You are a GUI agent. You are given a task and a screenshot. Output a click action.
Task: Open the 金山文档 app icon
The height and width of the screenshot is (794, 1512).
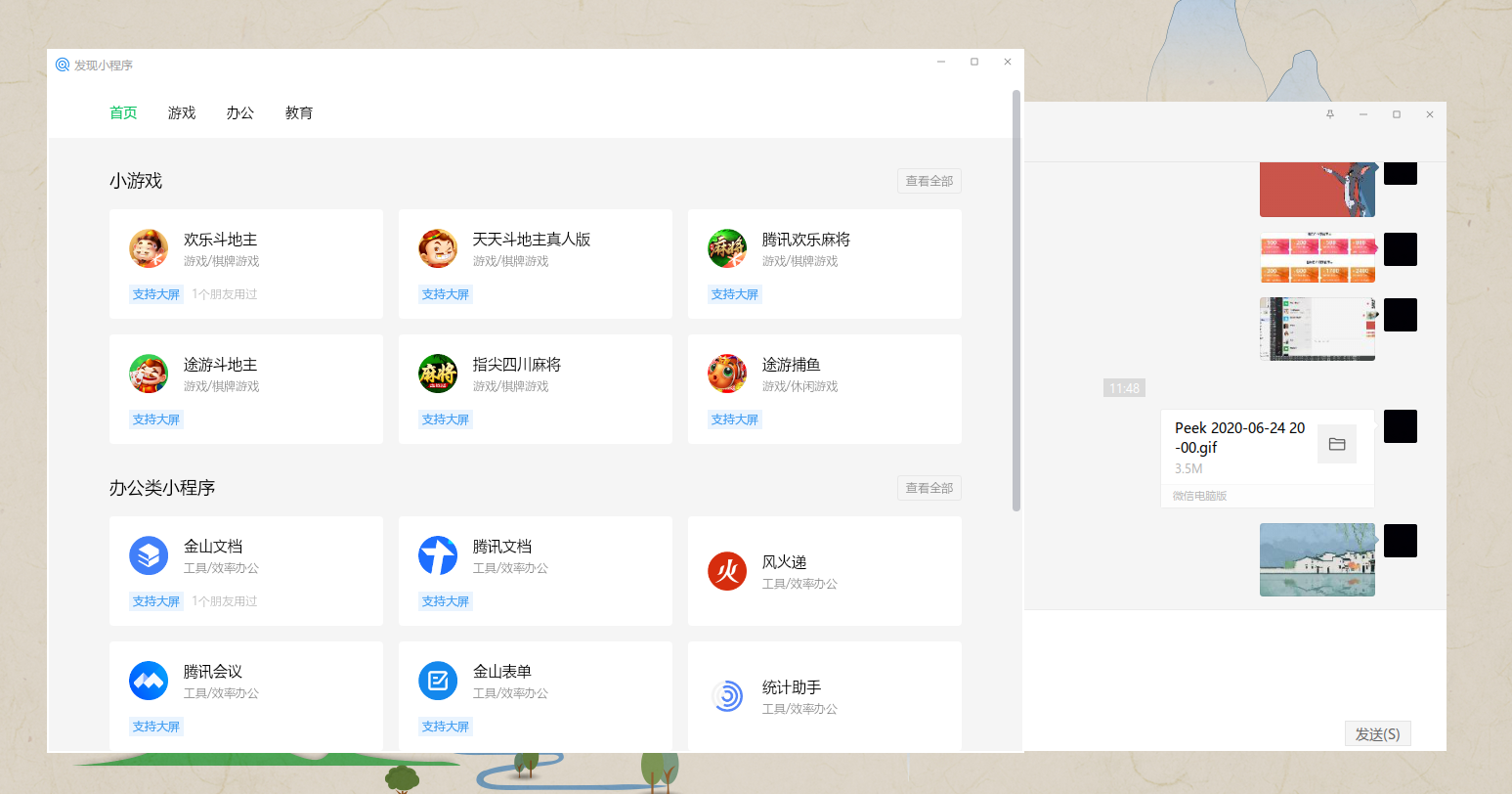(149, 555)
